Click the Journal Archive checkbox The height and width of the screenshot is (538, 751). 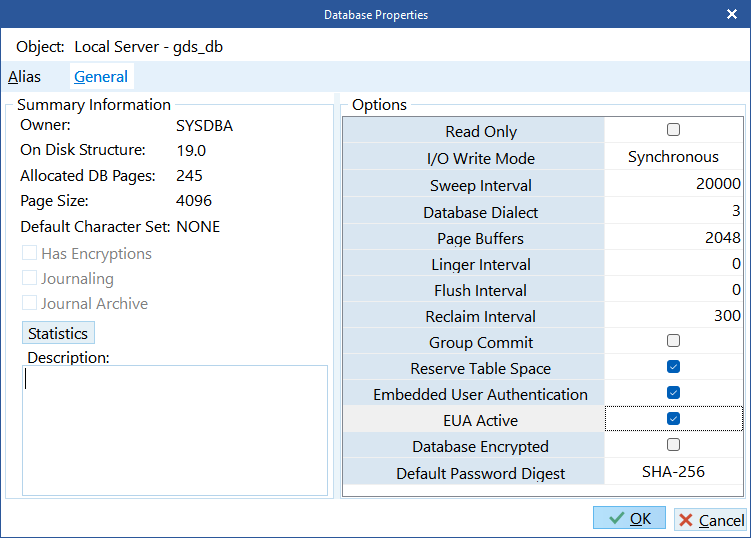(x=29, y=303)
